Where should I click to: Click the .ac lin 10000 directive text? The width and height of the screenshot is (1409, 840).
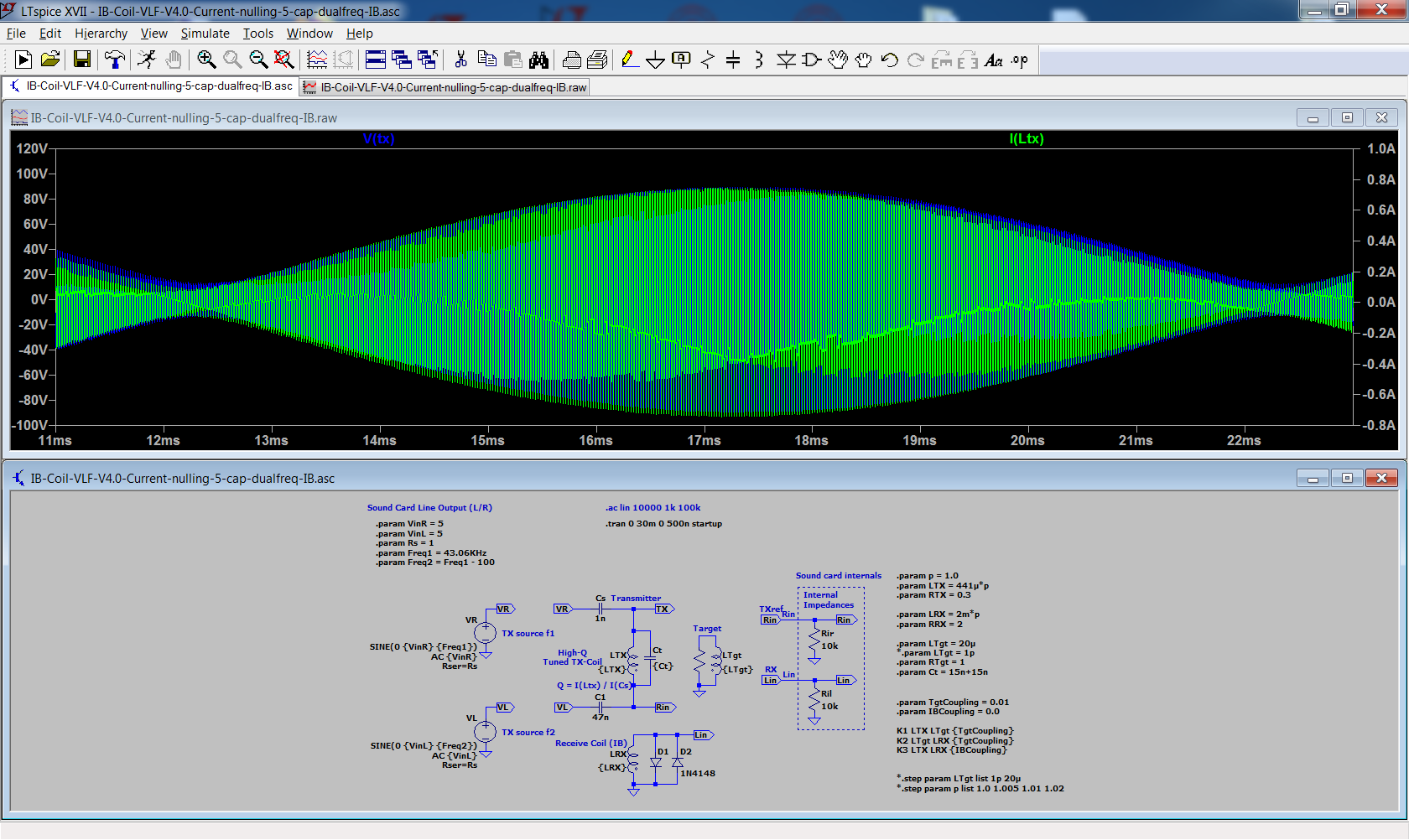(x=653, y=508)
